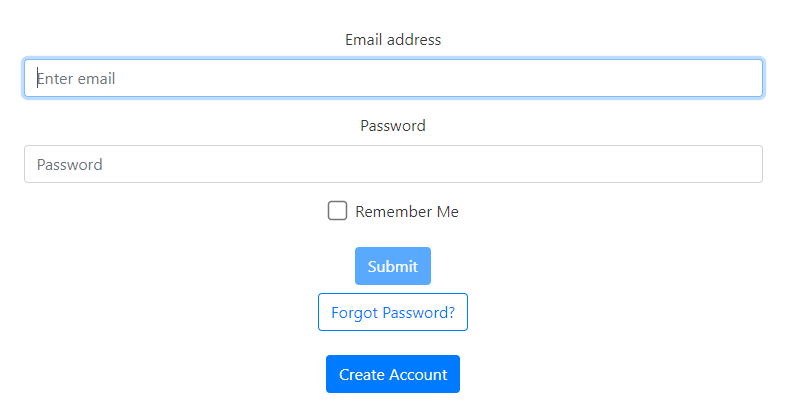This screenshot has height=414, width=785.
Task: Place cursor in the password text box
Action: pos(393,164)
